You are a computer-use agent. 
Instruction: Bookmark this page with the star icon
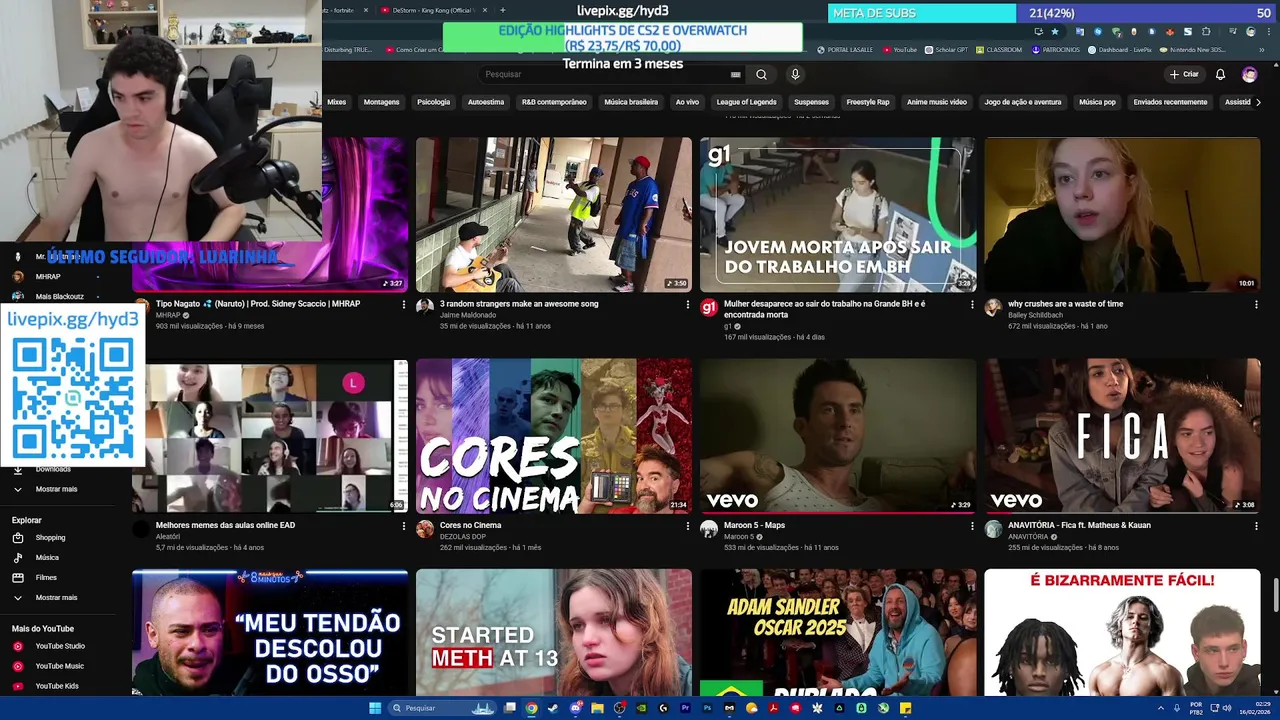(x=1054, y=31)
